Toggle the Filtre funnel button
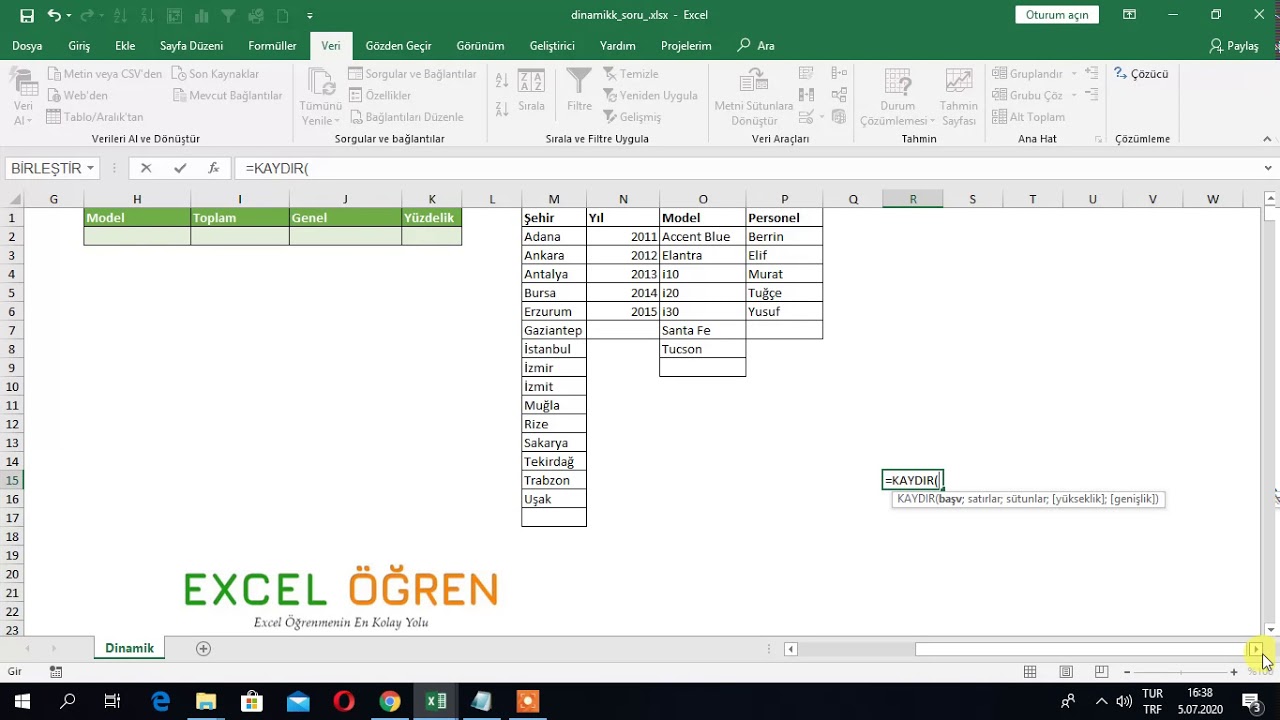 click(579, 90)
